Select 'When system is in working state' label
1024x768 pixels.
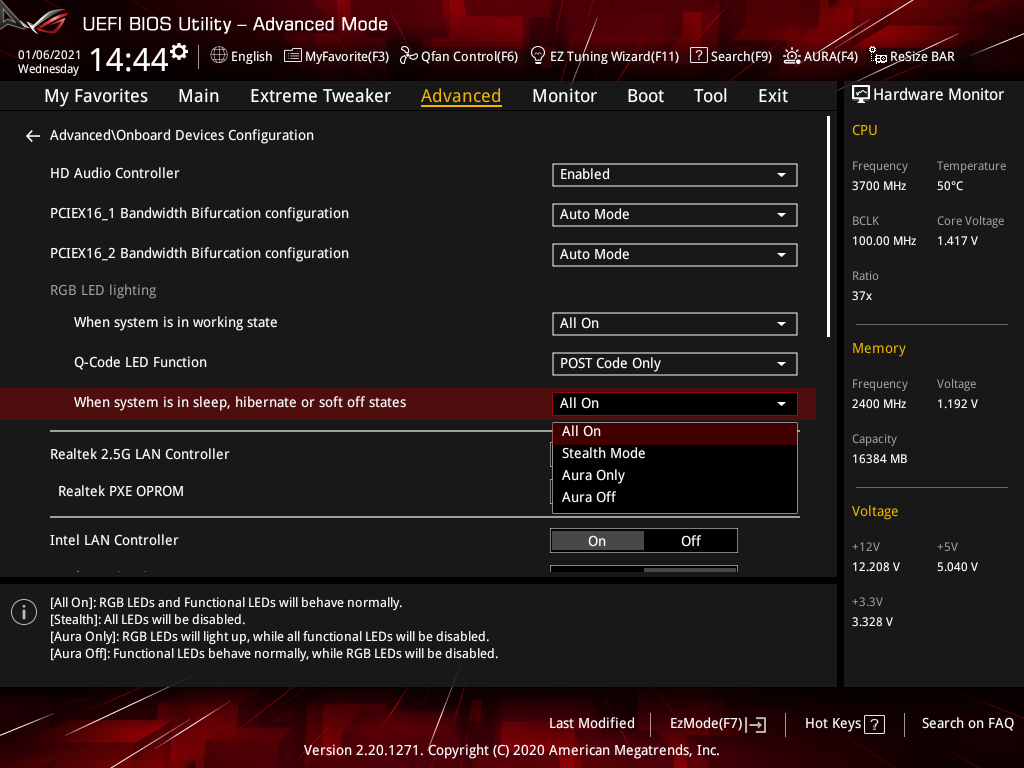pyautogui.click(x=176, y=323)
